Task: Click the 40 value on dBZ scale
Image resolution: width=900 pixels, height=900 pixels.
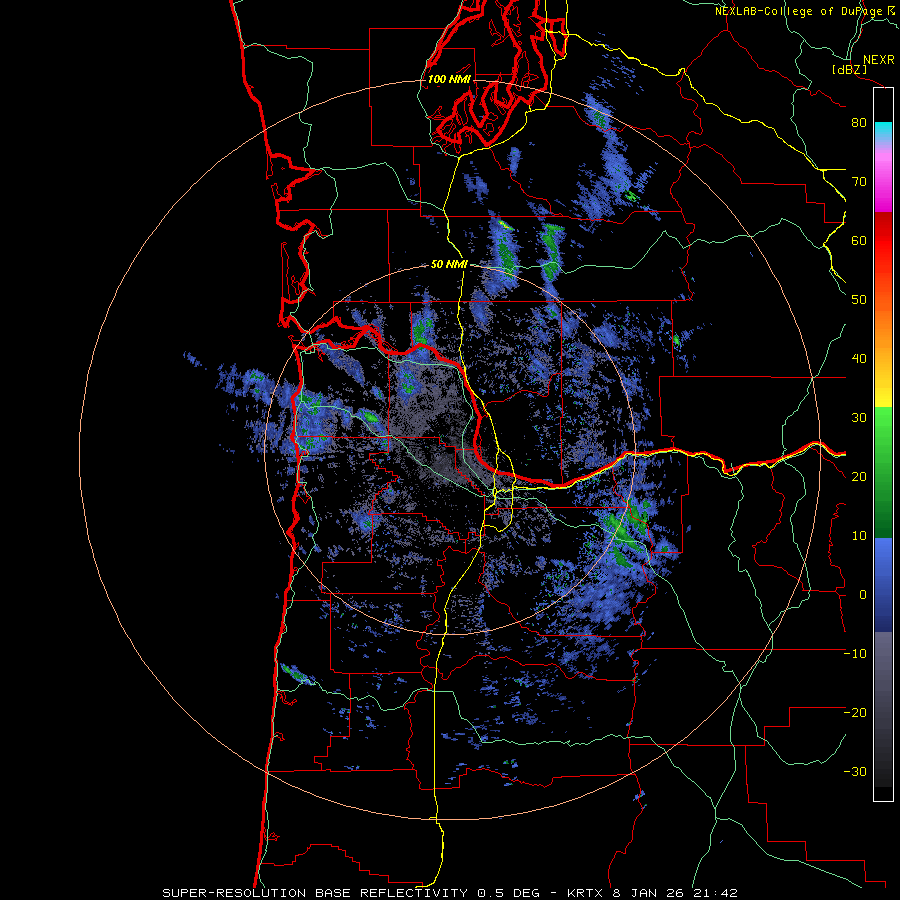Action: pos(859,359)
